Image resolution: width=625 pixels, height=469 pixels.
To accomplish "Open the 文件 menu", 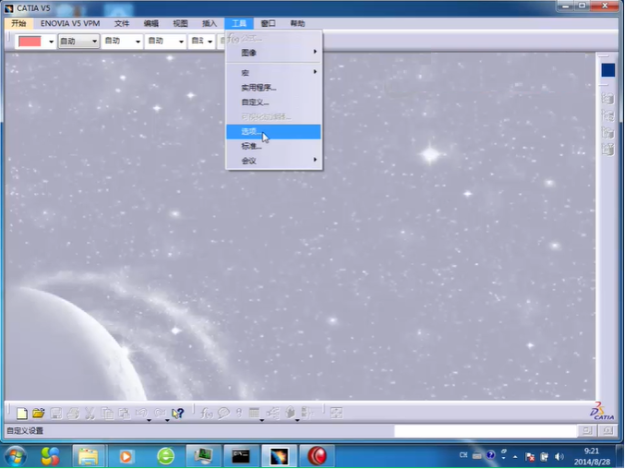I will (122, 24).
